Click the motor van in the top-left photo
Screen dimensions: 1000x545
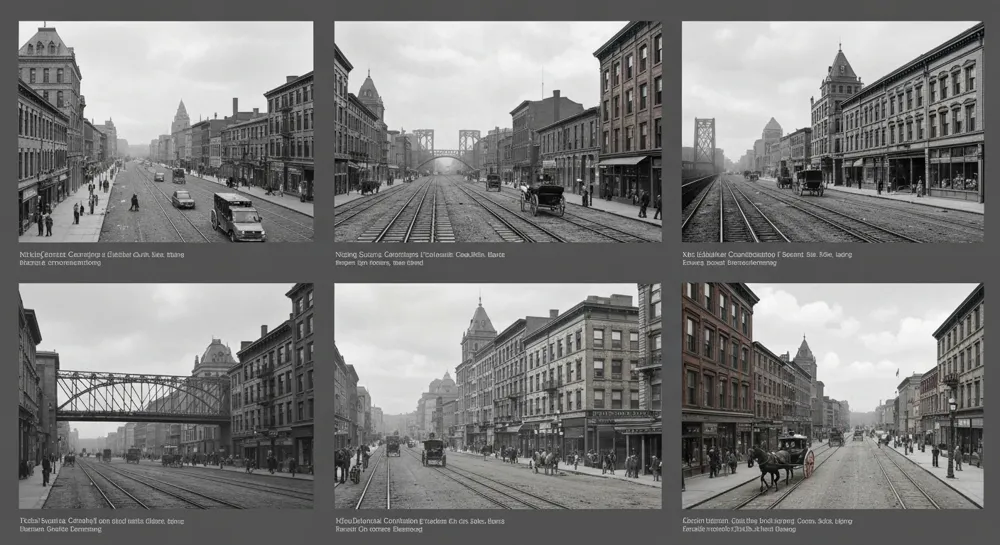coord(237,215)
